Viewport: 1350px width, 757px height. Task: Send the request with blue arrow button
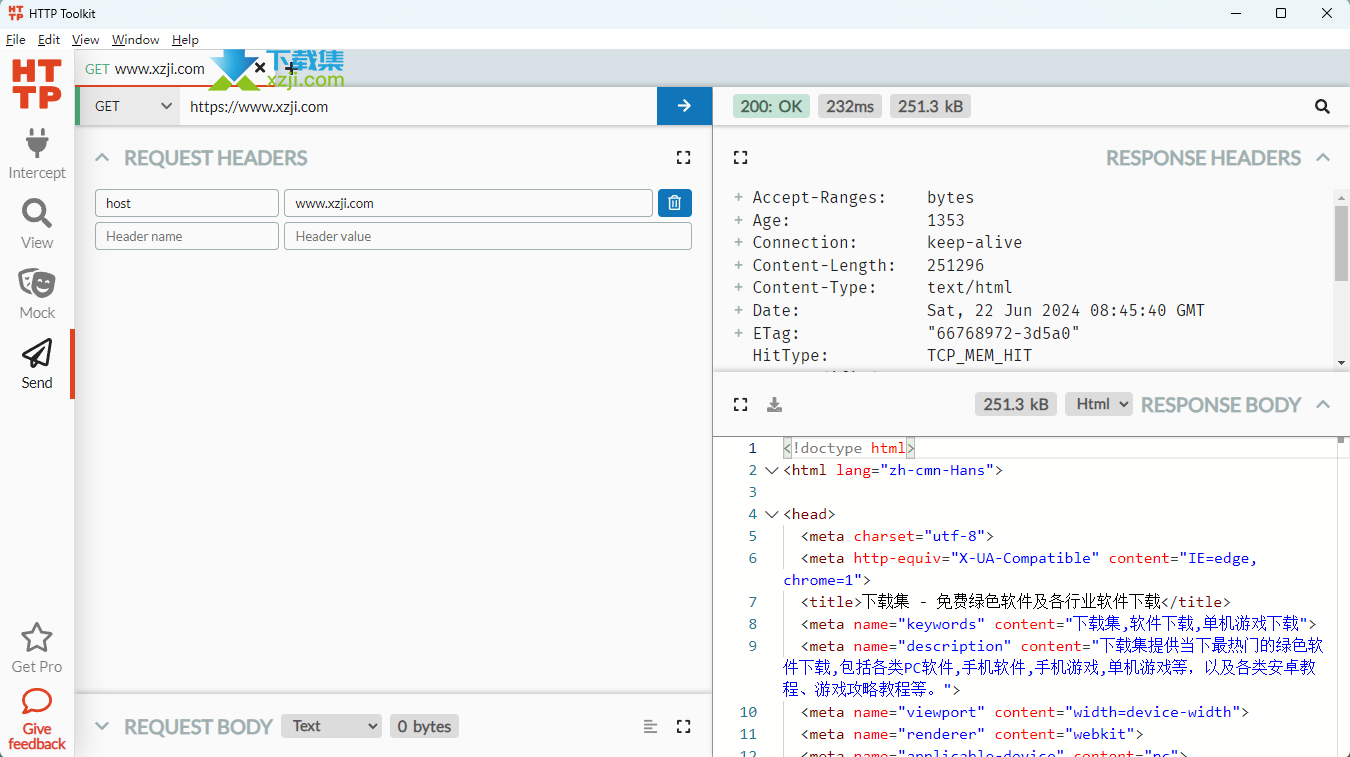(x=684, y=106)
